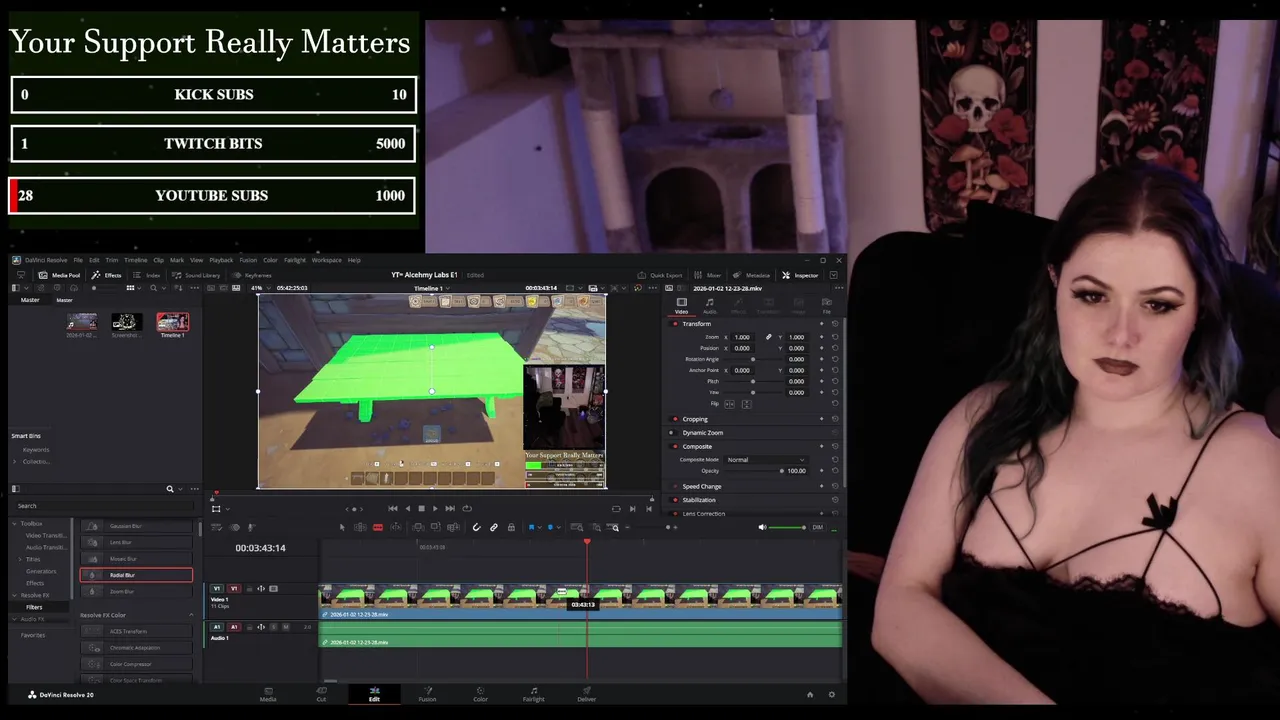Adjust the Opacity slider

click(x=754, y=471)
